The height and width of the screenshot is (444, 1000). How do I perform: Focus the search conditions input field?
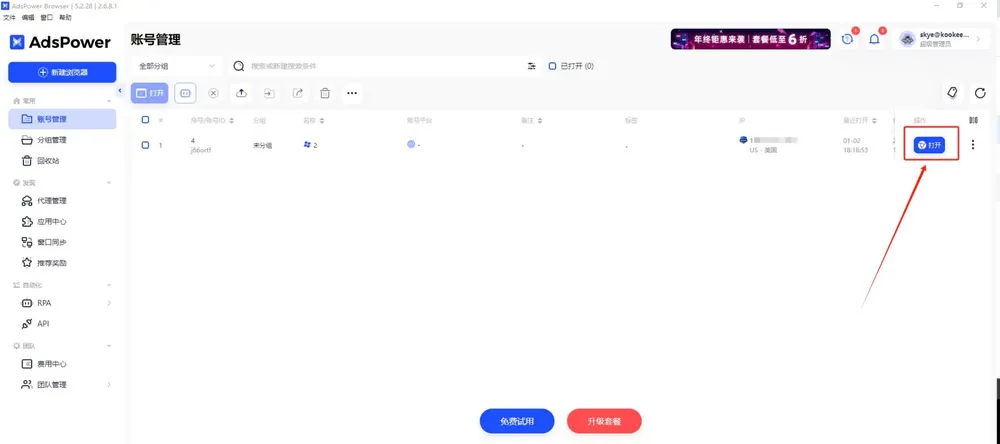point(386,66)
